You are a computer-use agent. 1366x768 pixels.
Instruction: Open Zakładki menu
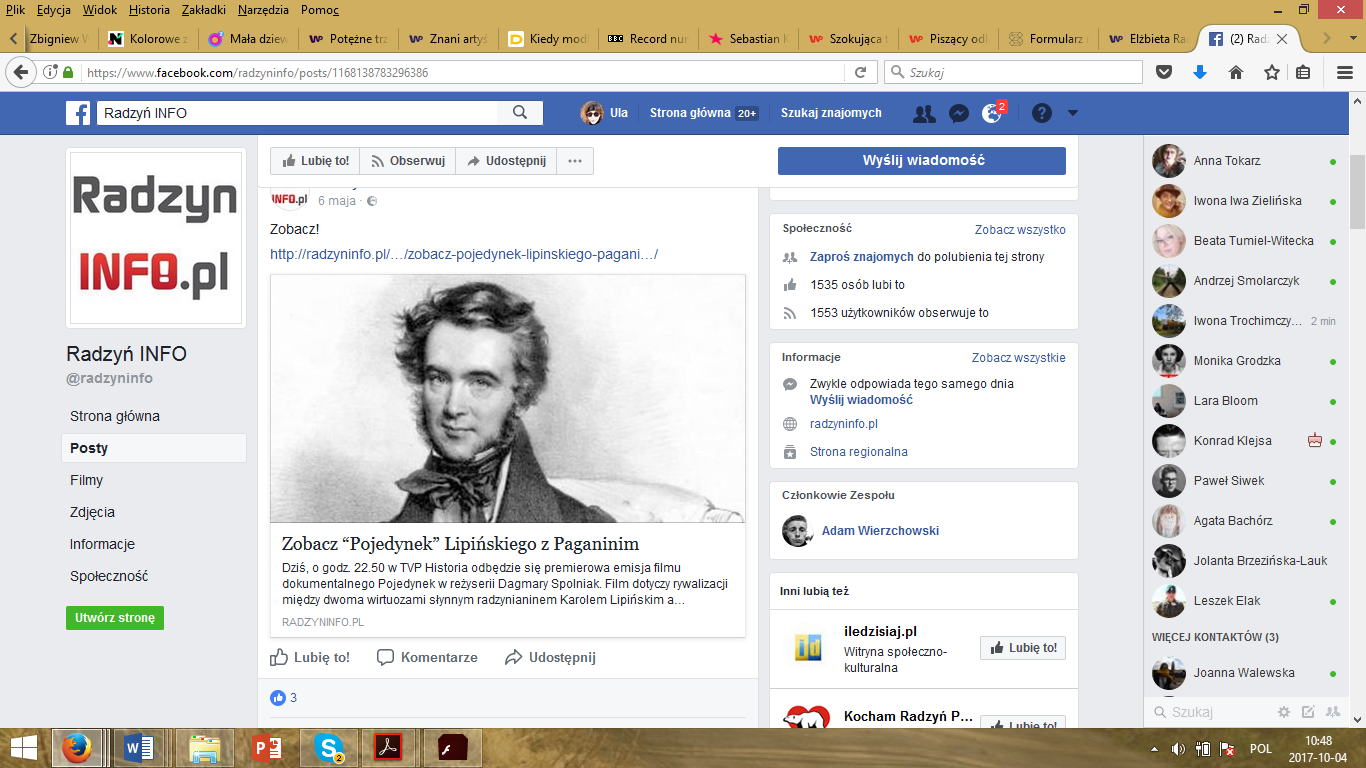204,10
